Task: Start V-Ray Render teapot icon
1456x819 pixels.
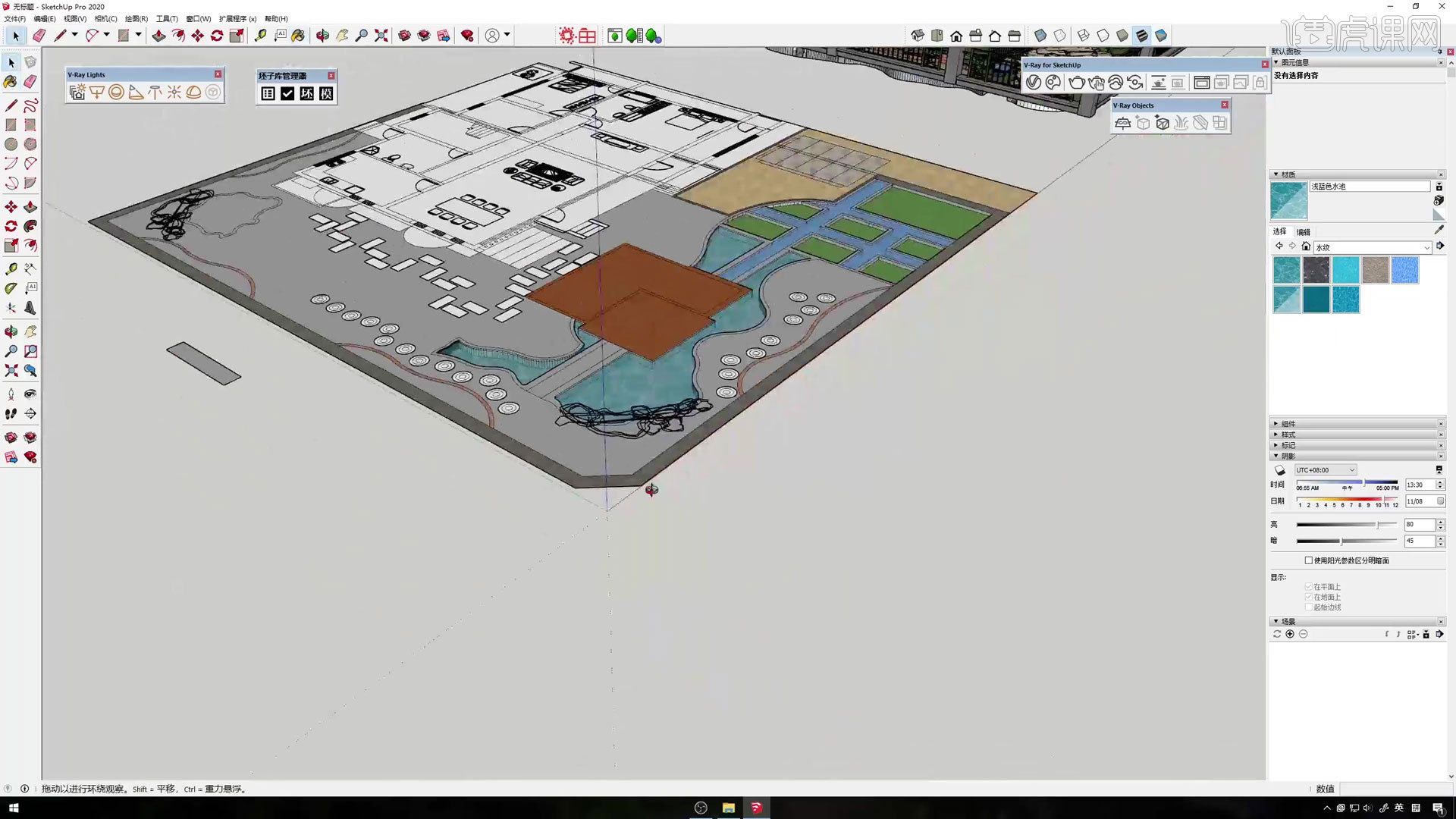Action: click(1077, 83)
